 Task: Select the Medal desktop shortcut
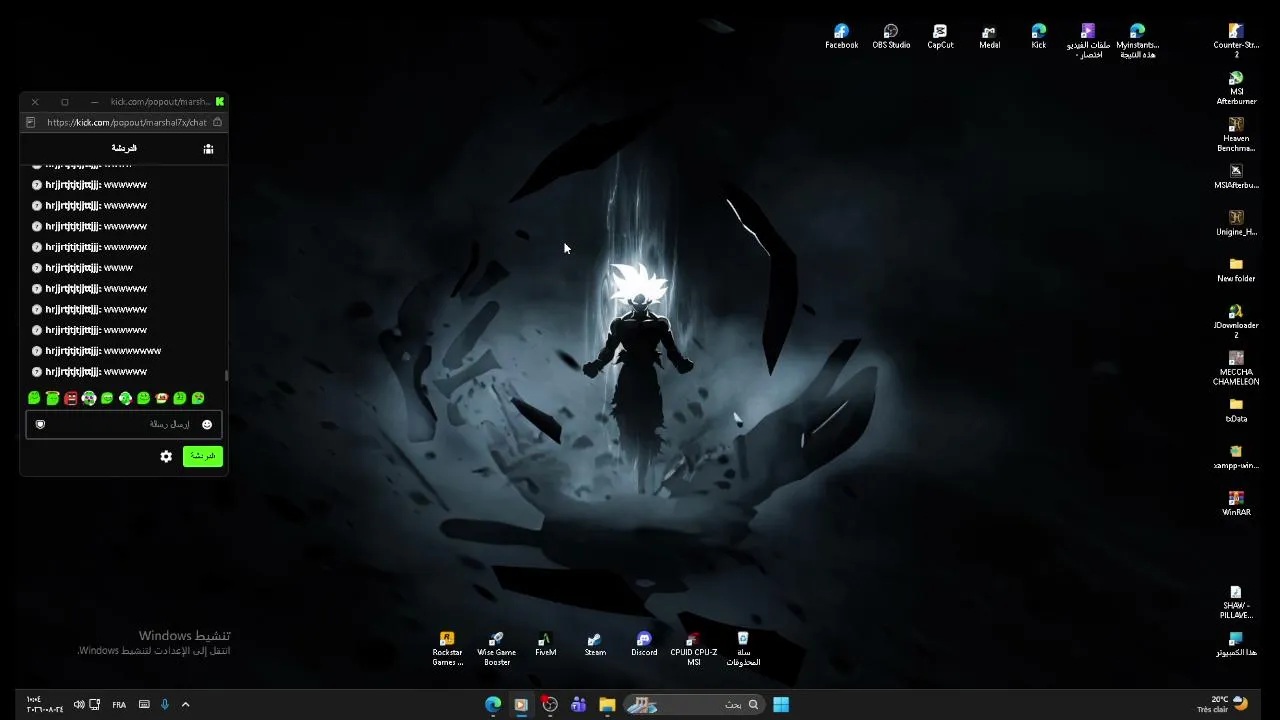pos(989,37)
